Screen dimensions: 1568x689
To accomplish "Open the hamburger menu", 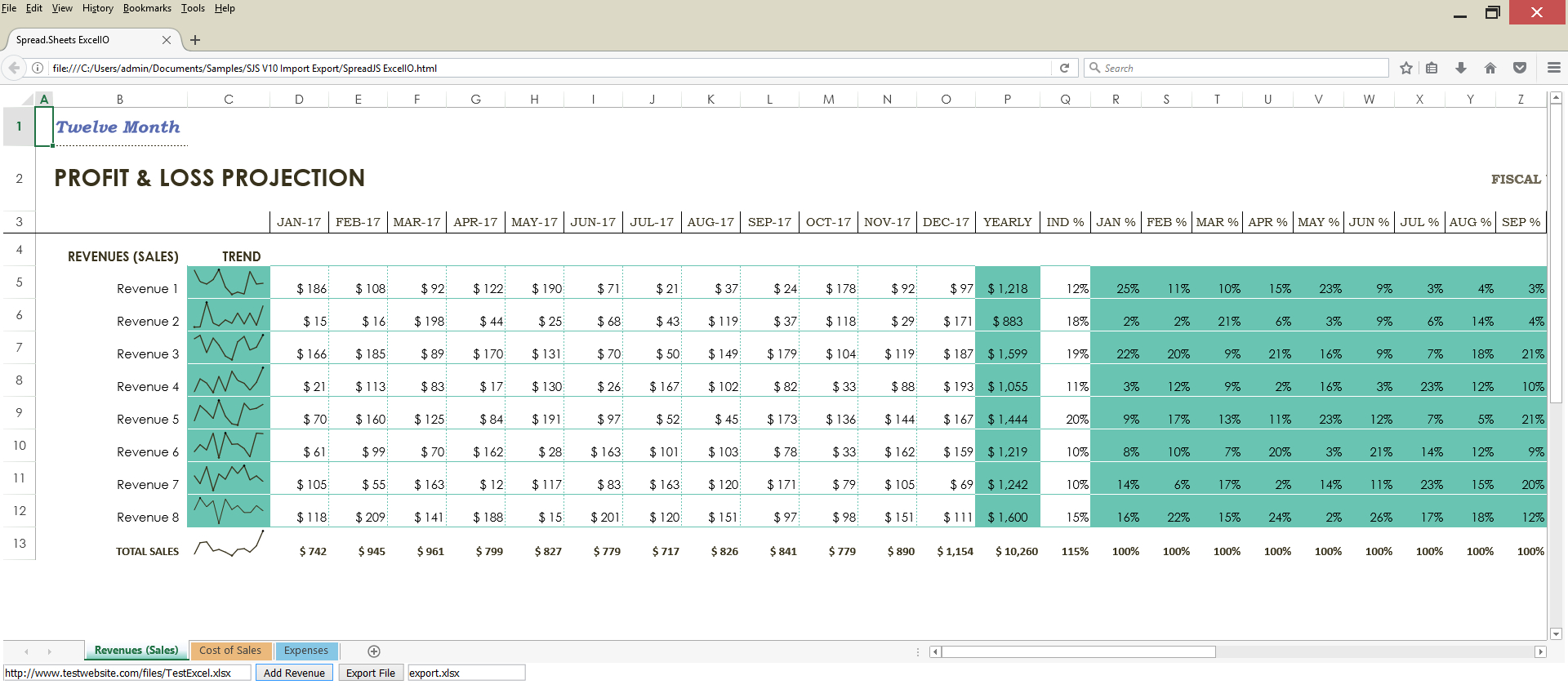I will point(1553,68).
